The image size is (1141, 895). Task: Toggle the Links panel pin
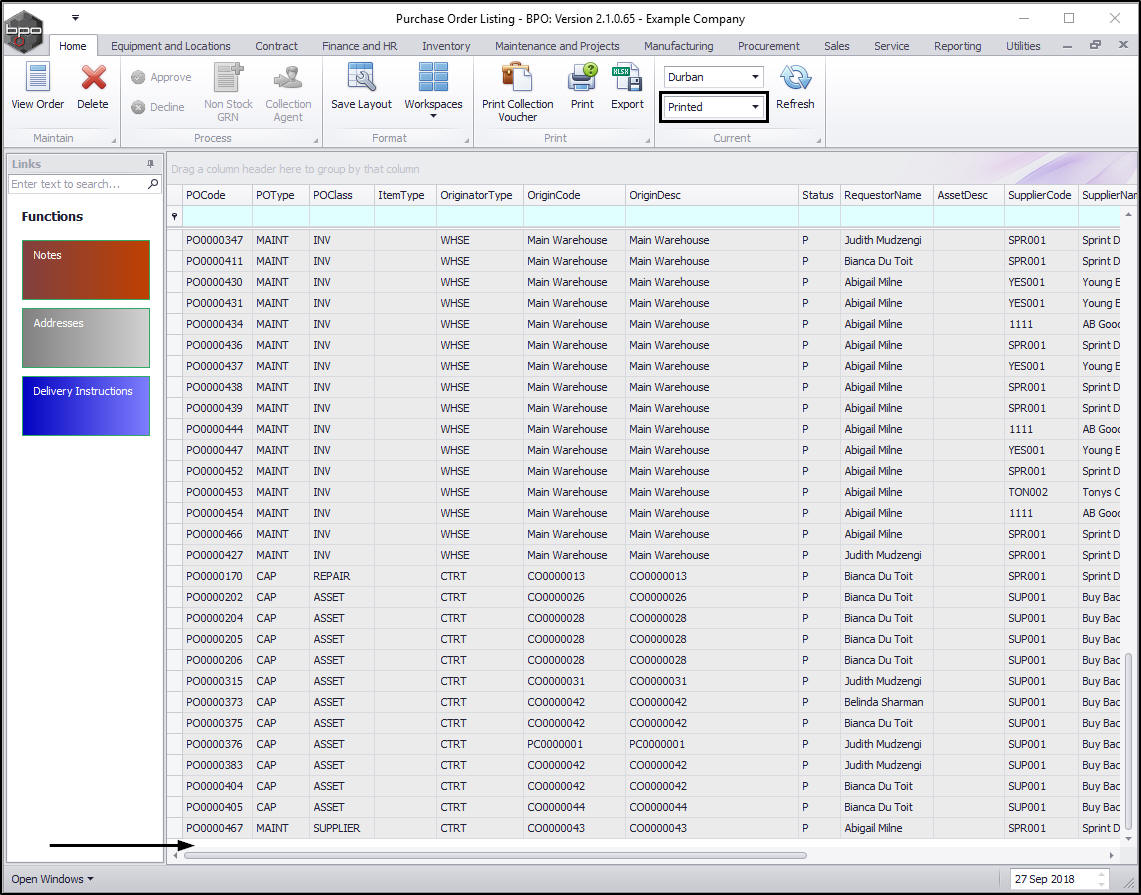[x=151, y=164]
